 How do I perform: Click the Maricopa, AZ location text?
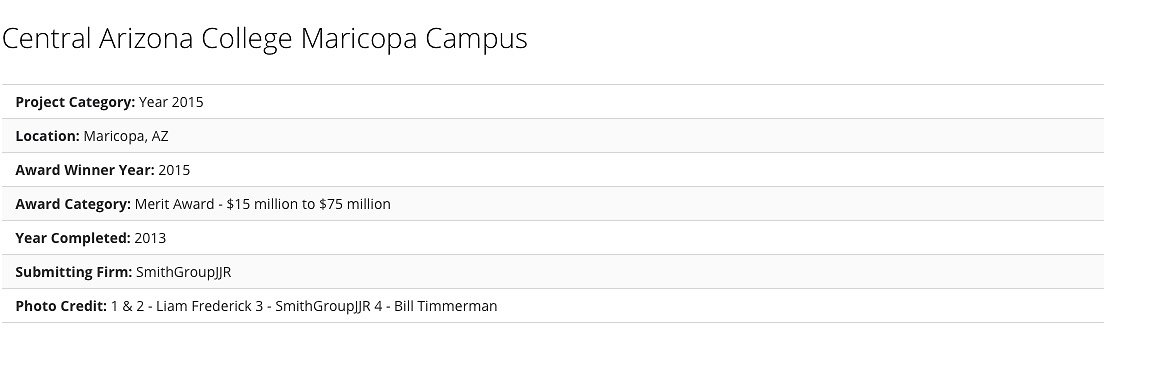(x=126, y=137)
